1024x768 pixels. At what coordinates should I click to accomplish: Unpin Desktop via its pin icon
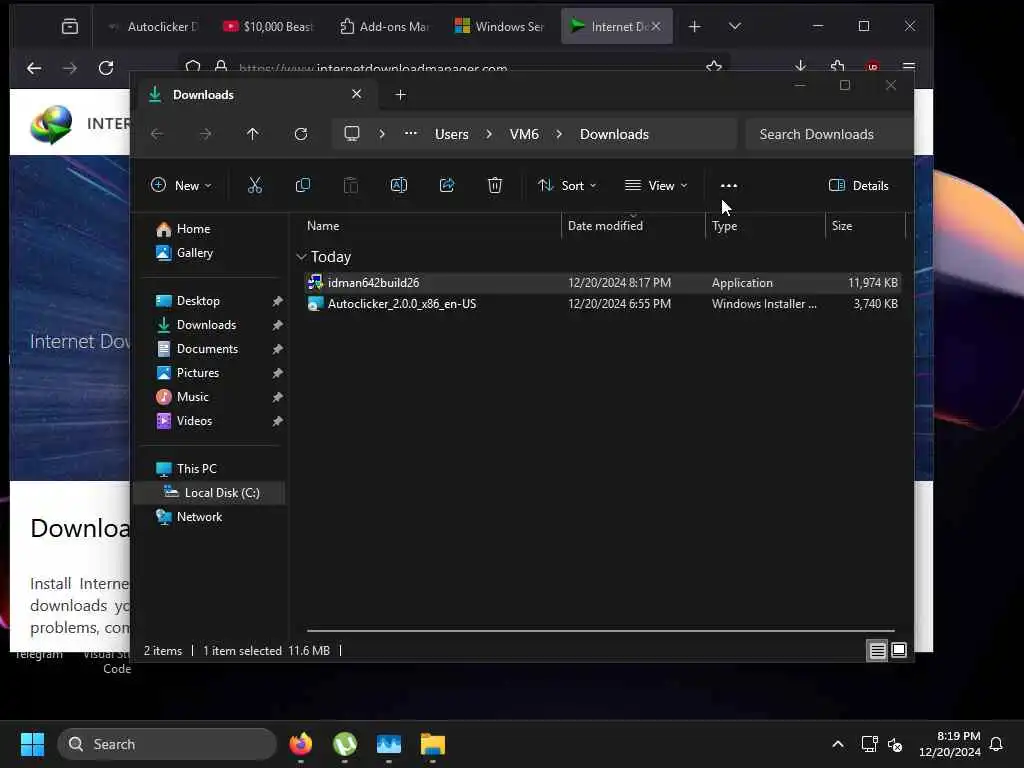pyautogui.click(x=277, y=301)
